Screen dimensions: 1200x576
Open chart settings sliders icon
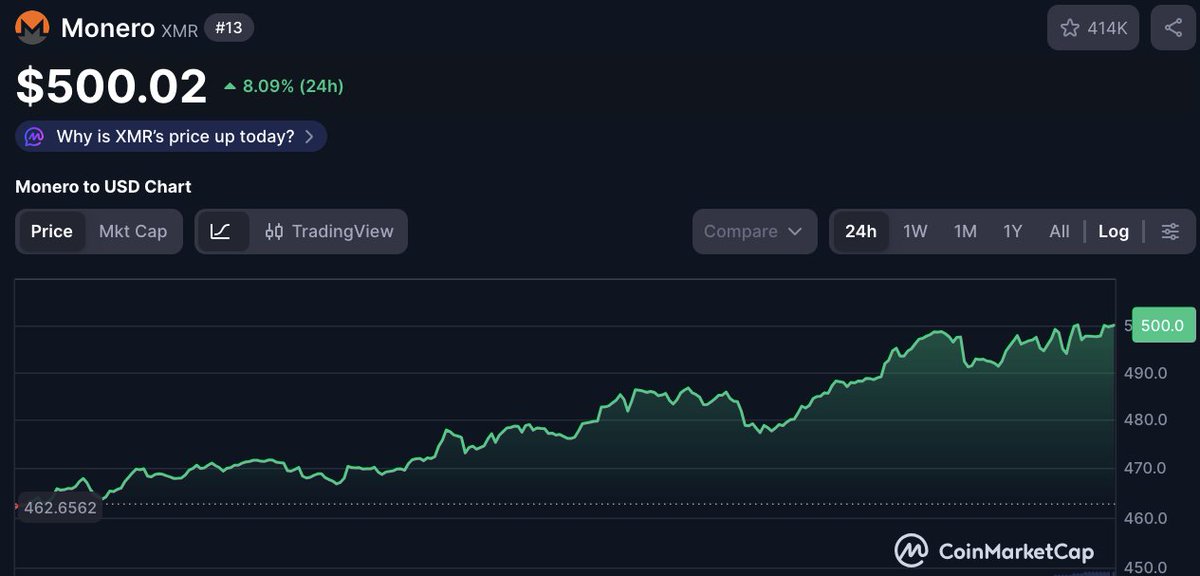pos(1170,231)
